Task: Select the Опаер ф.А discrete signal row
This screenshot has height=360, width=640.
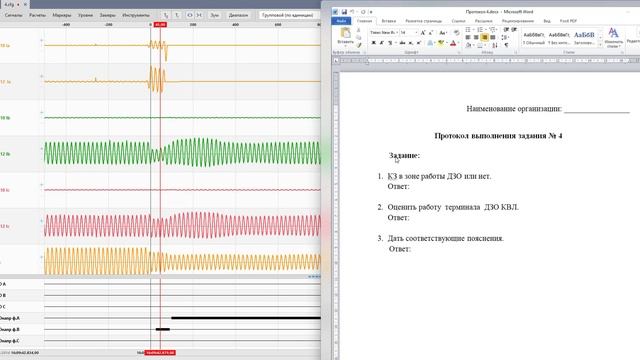Action: [160, 318]
